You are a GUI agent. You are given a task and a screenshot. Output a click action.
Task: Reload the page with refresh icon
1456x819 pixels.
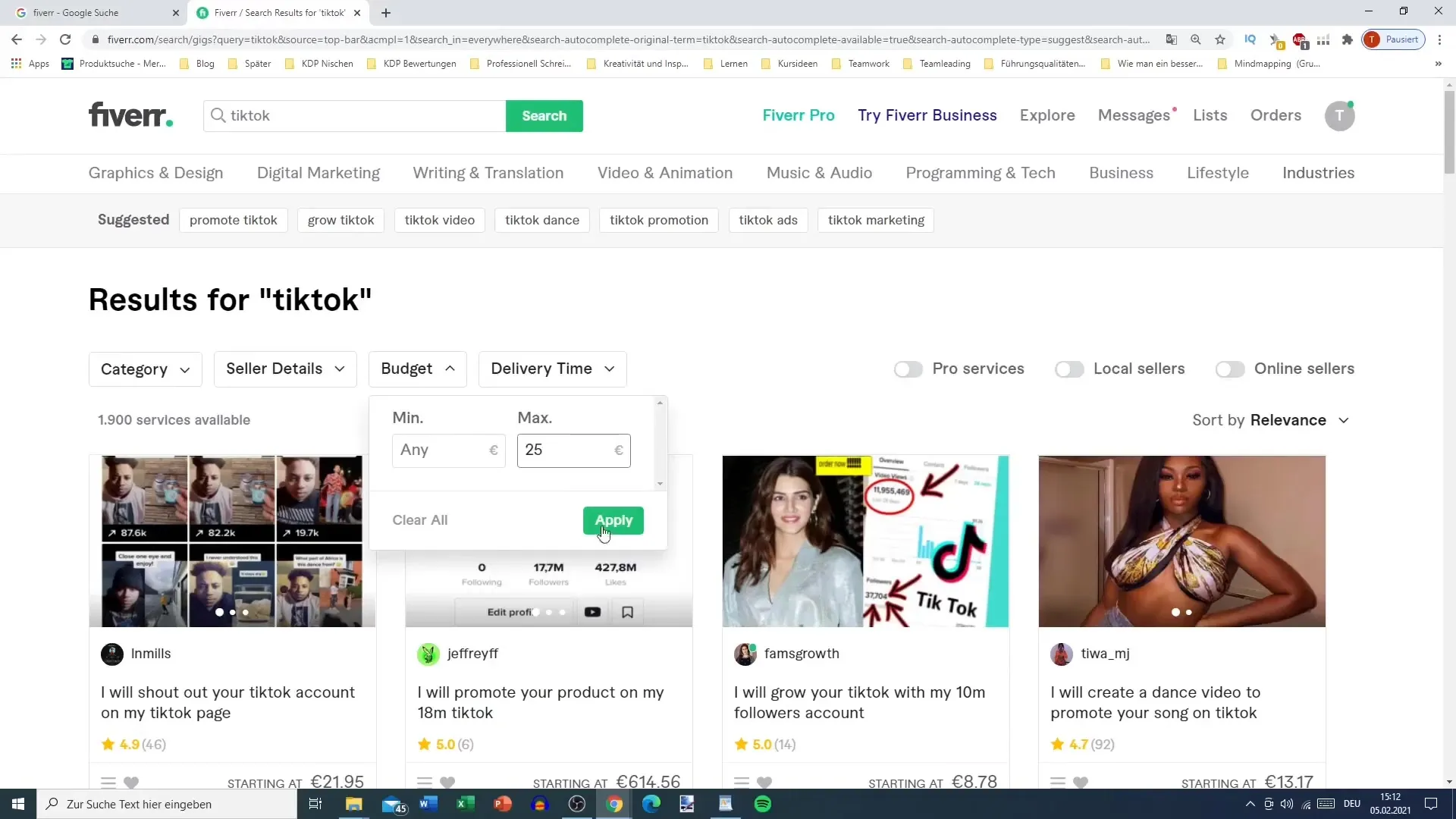pos(65,39)
